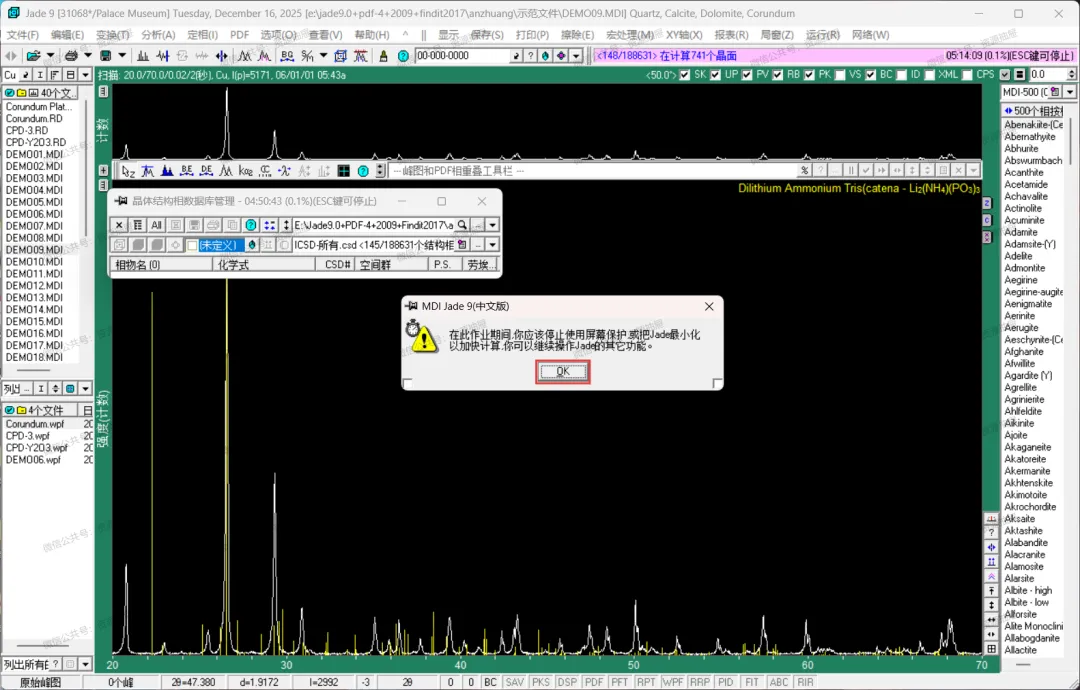
Task: Open the 定相(I) menu
Action: click(x=202, y=34)
